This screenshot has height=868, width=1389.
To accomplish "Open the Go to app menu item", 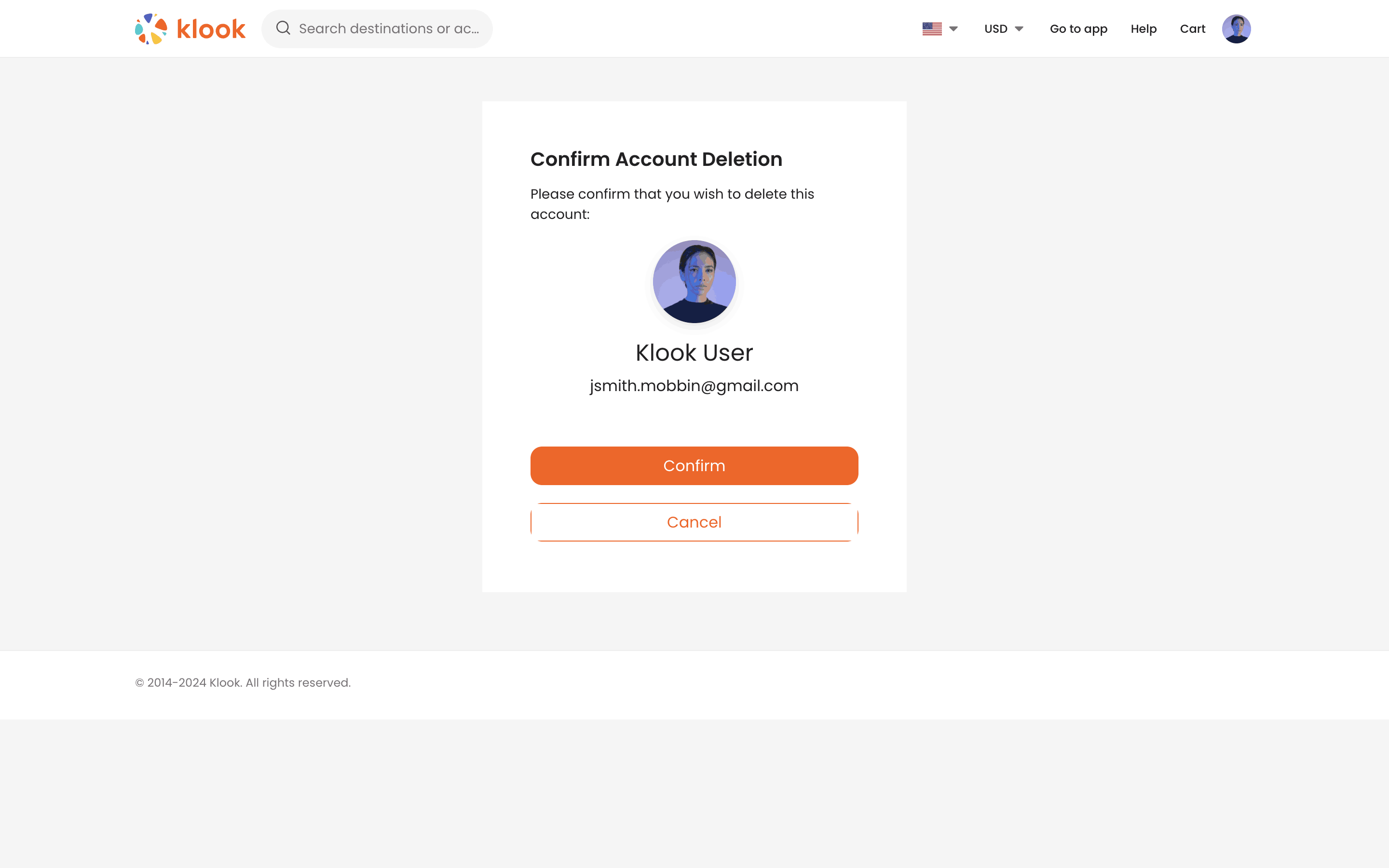I will 1078,29.
